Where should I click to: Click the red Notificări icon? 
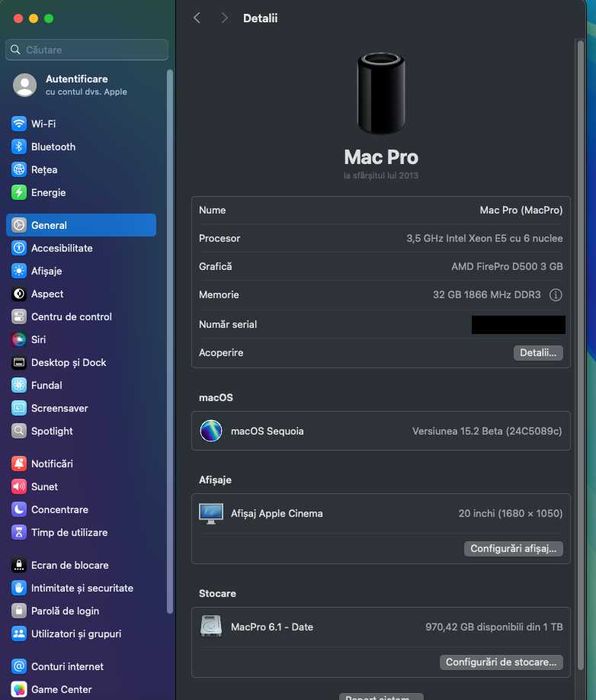19,463
